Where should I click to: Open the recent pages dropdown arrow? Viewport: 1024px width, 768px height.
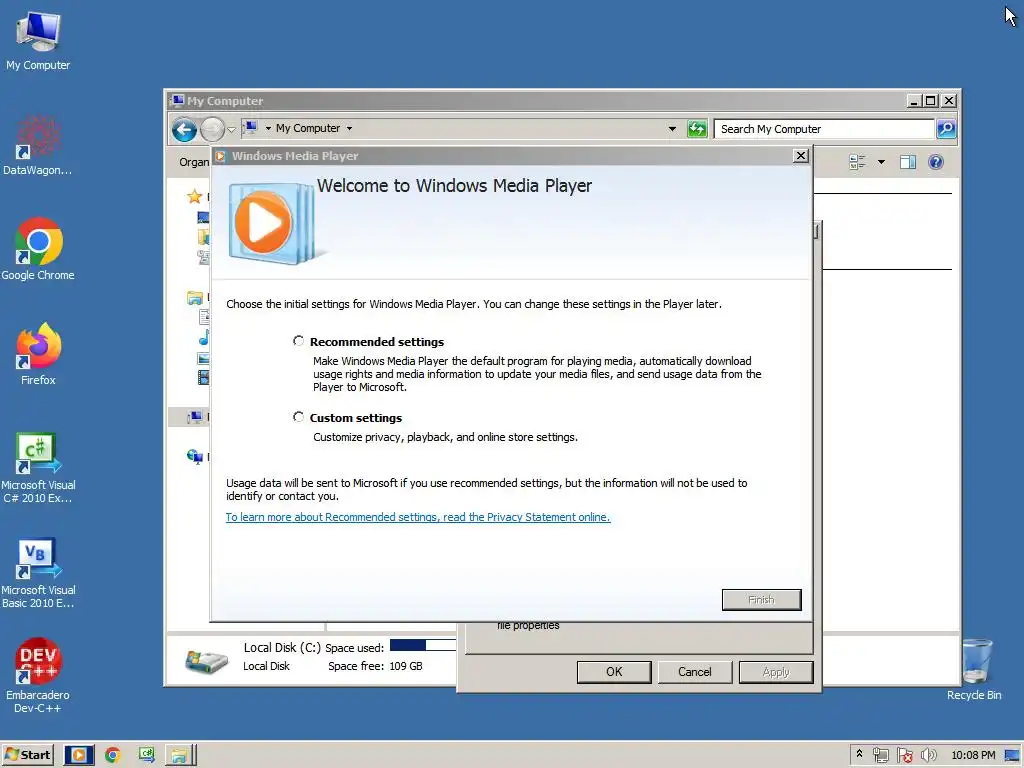click(231, 129)
